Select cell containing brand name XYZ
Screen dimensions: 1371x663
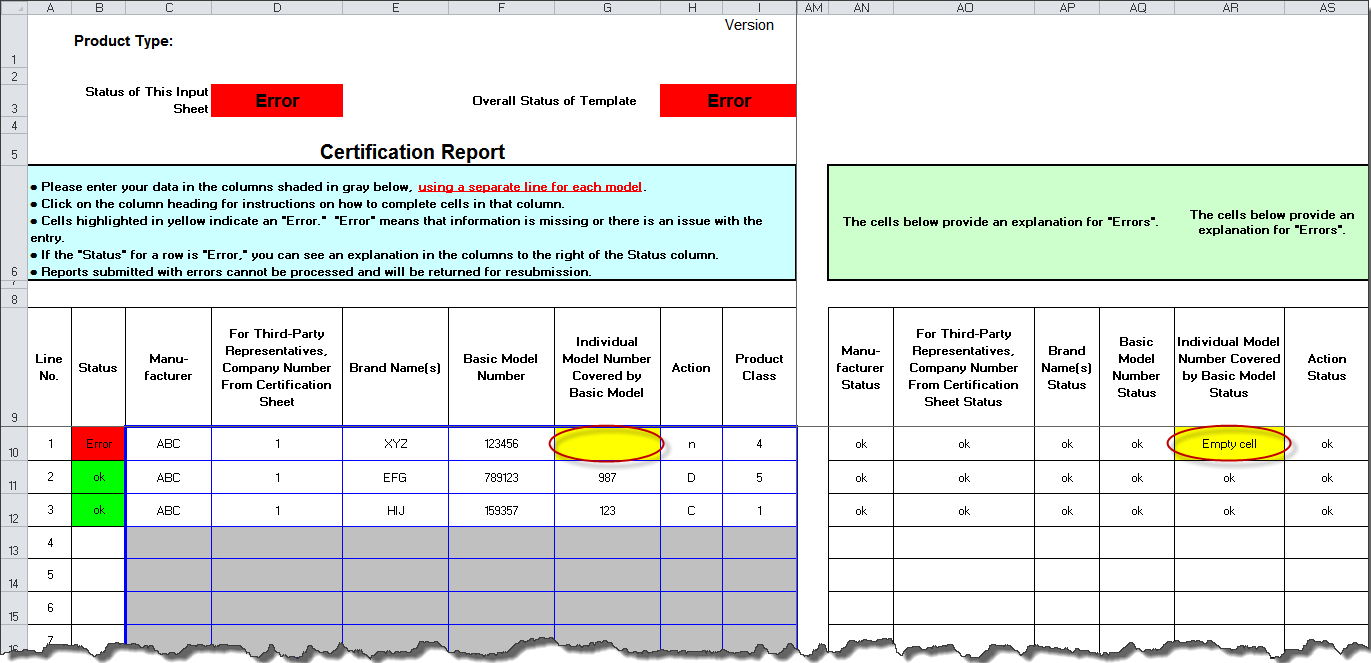click(x=395, y=444)
